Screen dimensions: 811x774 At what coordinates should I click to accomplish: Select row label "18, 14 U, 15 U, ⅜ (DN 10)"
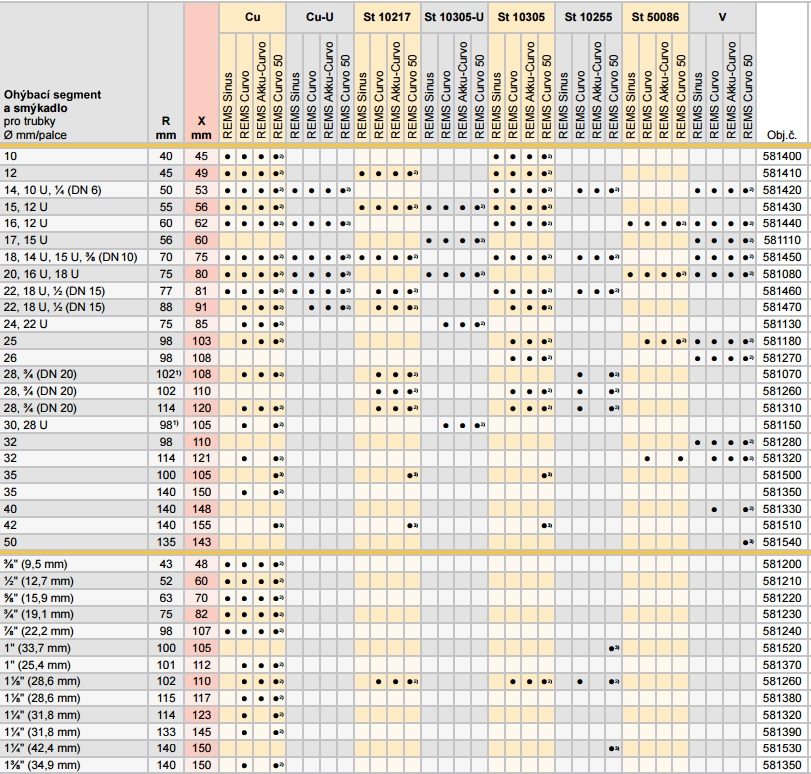(70, 257)
